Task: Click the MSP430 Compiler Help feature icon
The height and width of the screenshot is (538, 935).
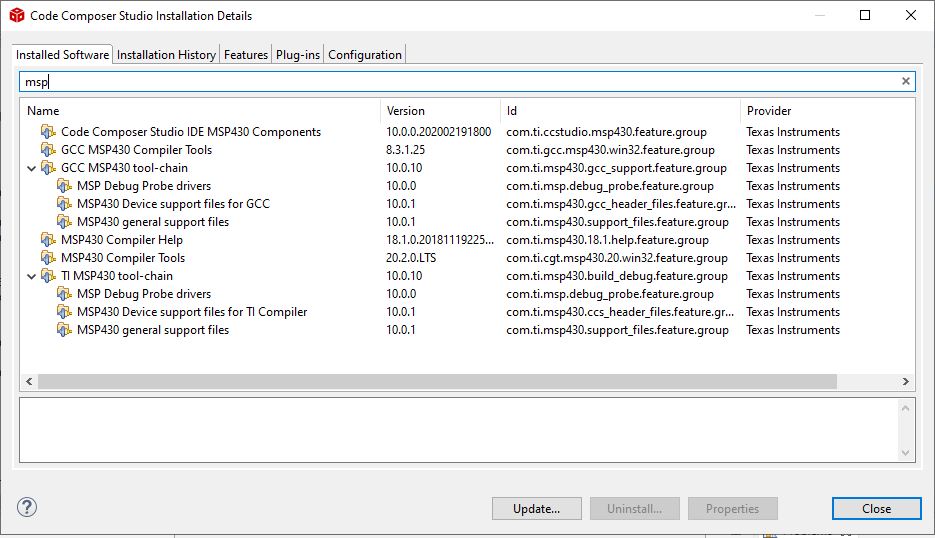Action: [48, 240]
